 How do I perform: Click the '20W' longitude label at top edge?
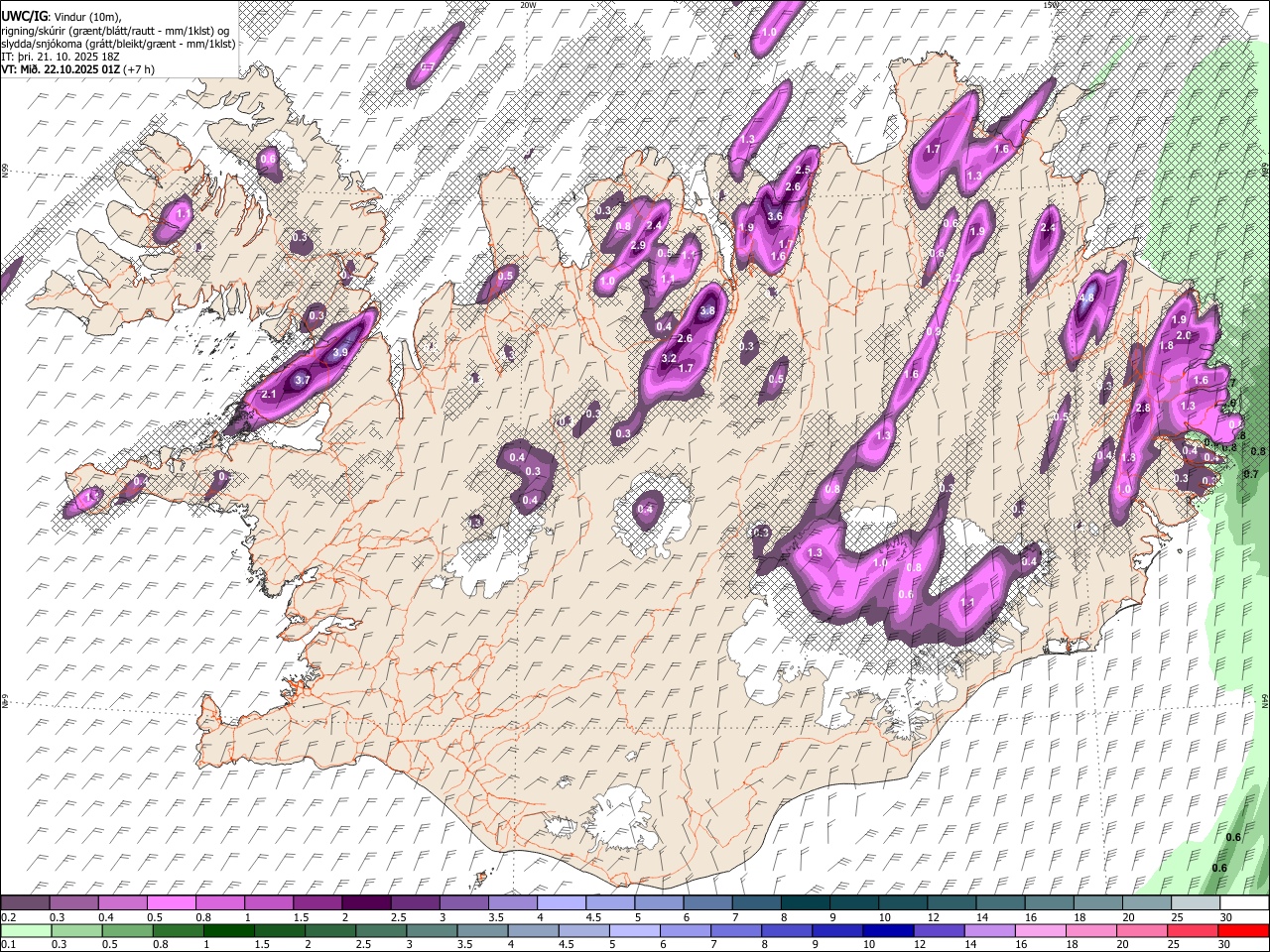click(x=528, y=5)
